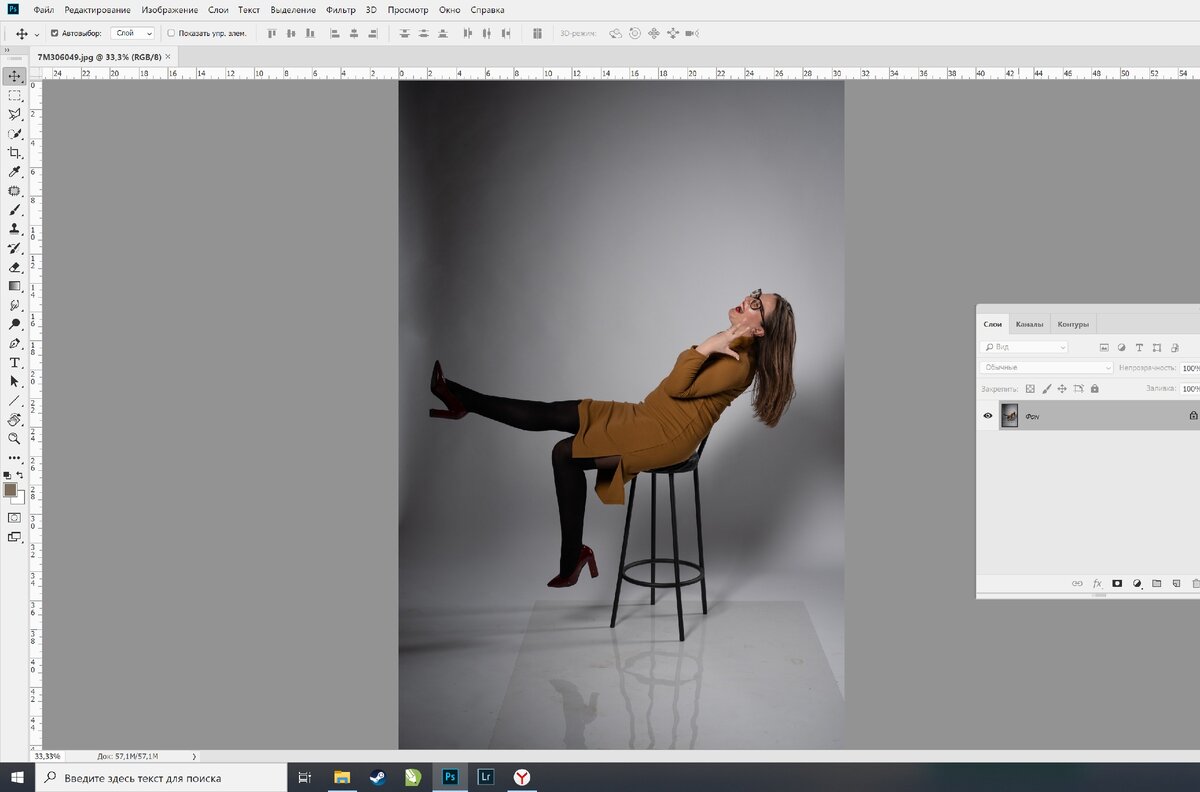Pick the Eraser tool

click(15, 267)
